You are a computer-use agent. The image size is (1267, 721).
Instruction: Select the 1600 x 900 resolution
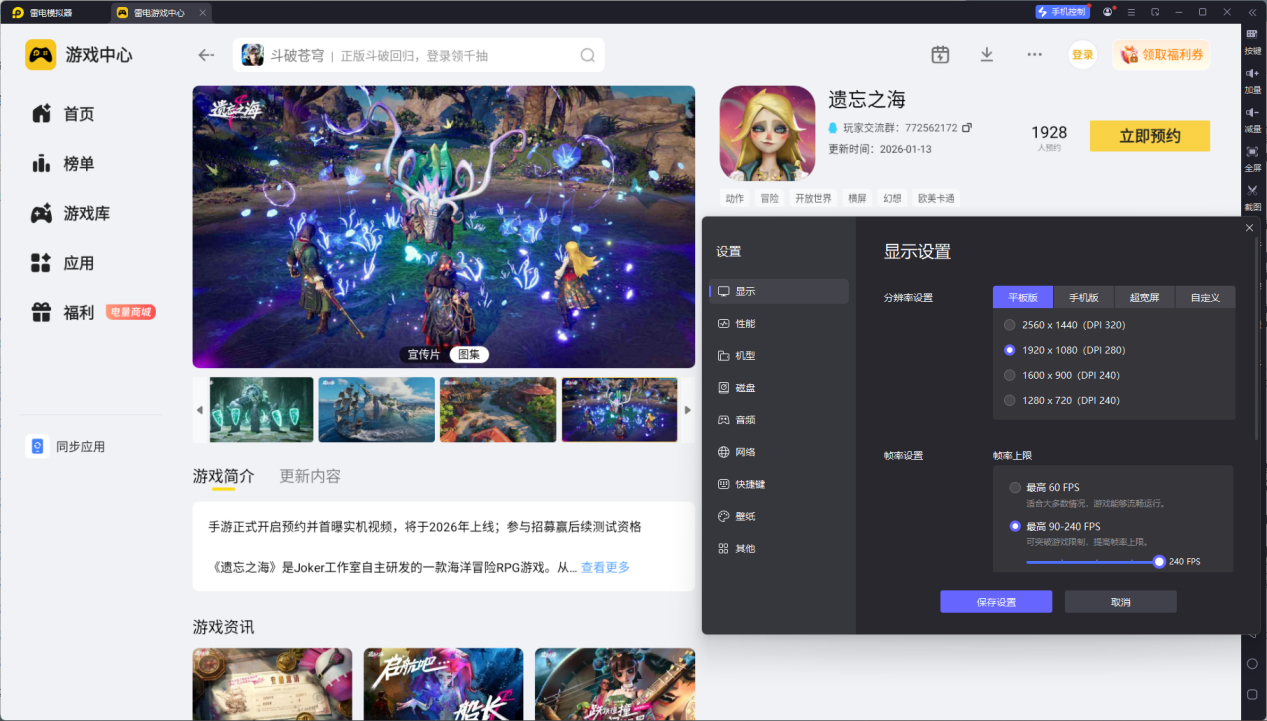(x=1061, y=375)
